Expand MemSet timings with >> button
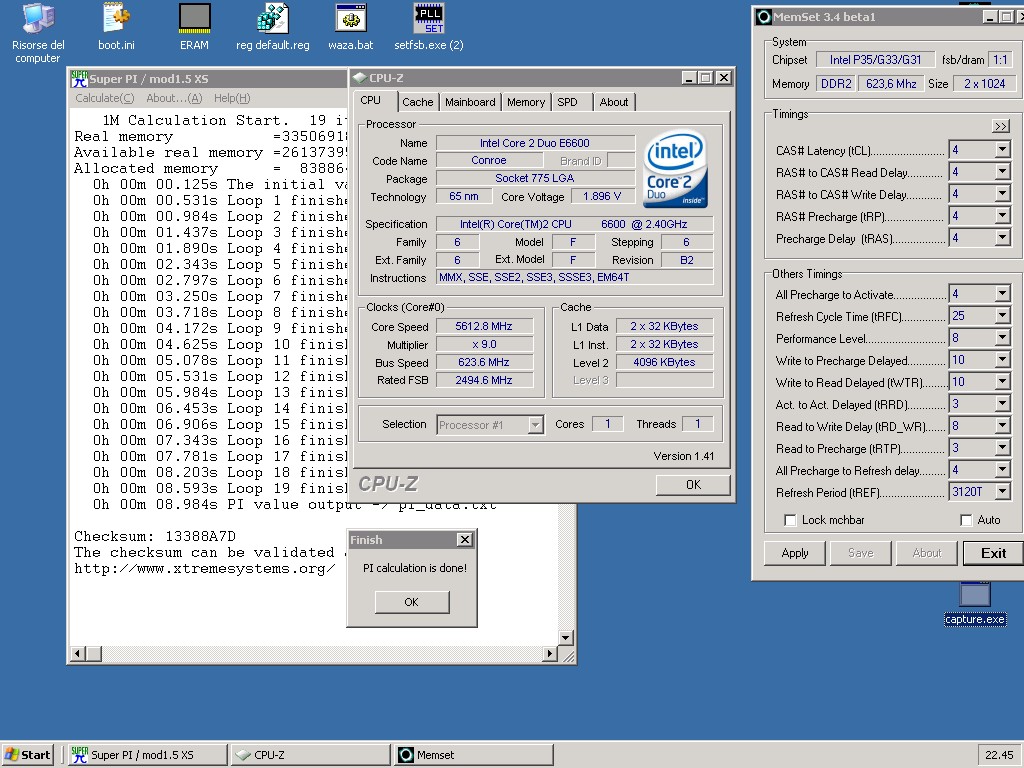1024x768 pixels. pyautogui.click(x=1000, y=126)
